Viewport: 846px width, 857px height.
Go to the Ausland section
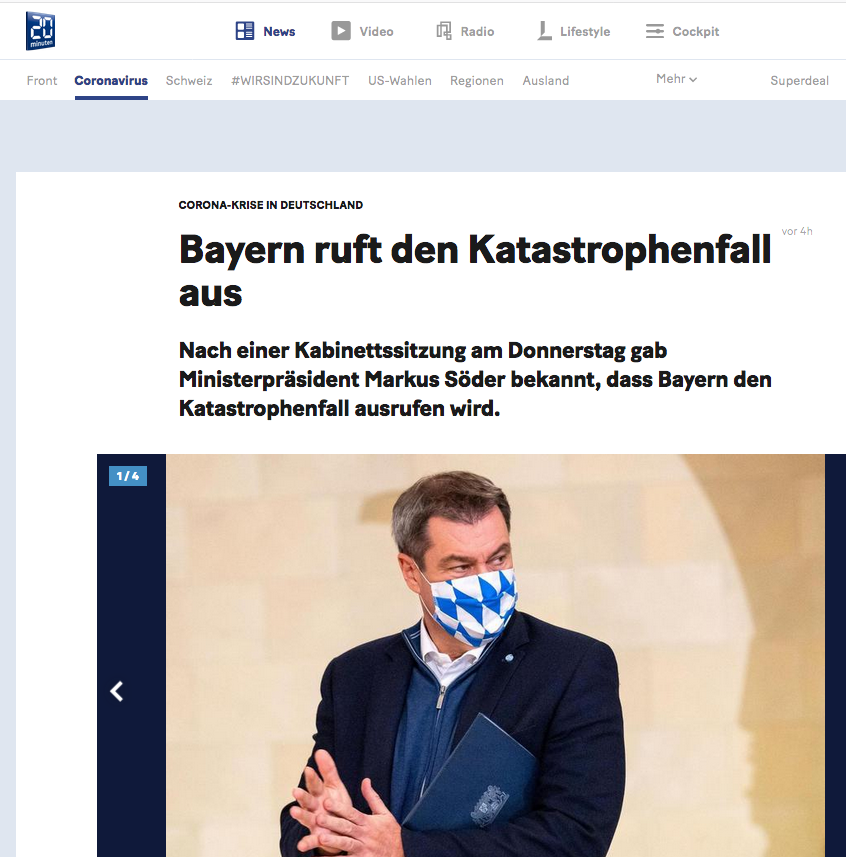[546, 81]
